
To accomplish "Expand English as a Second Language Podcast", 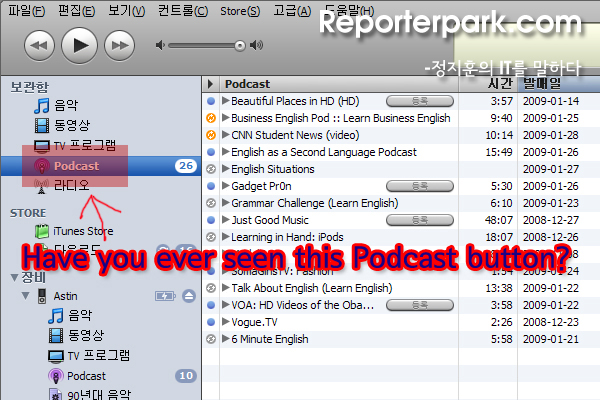I will click(226, 152).
